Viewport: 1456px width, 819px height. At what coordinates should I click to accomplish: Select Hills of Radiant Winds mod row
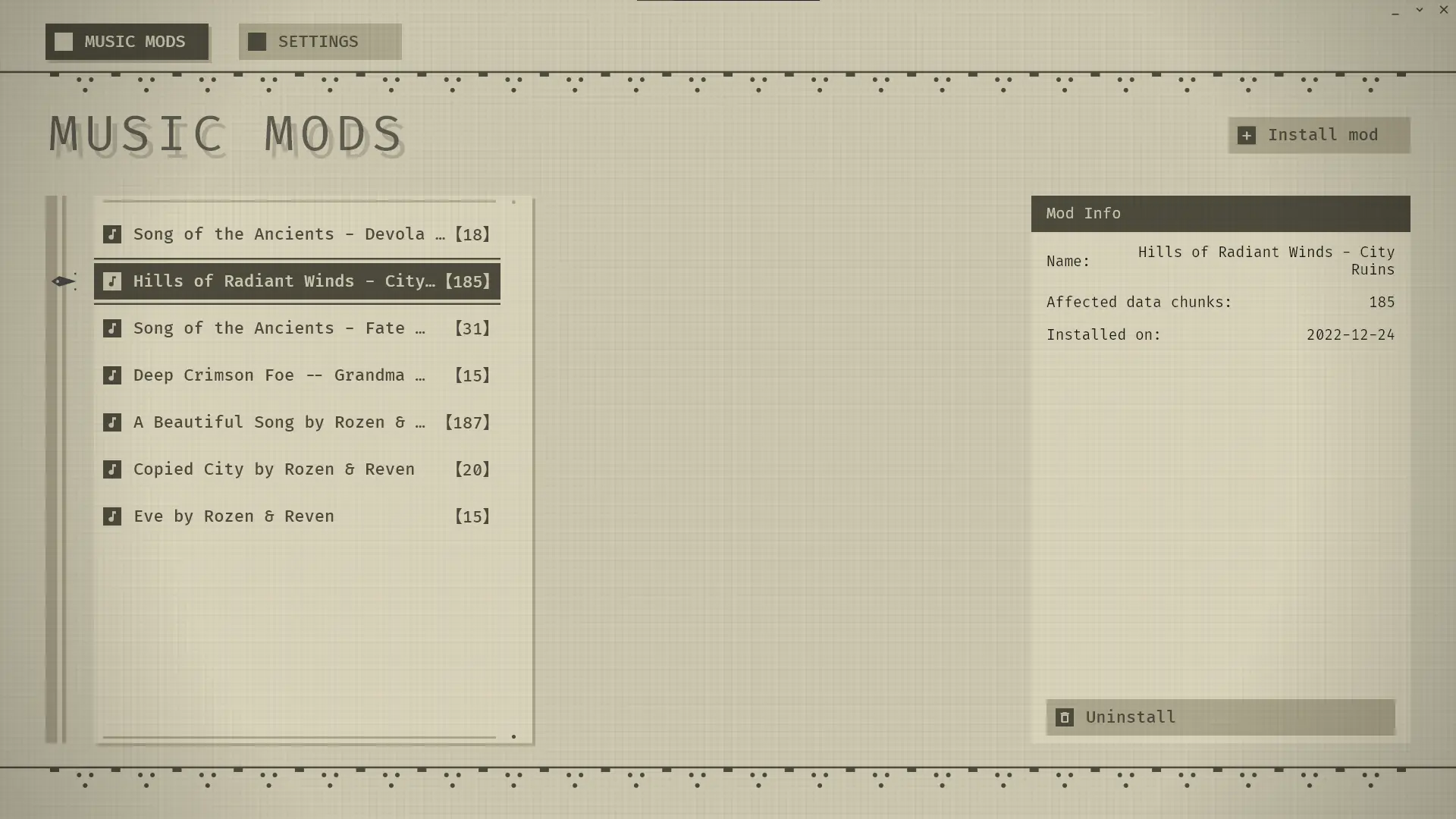[297, 281]
